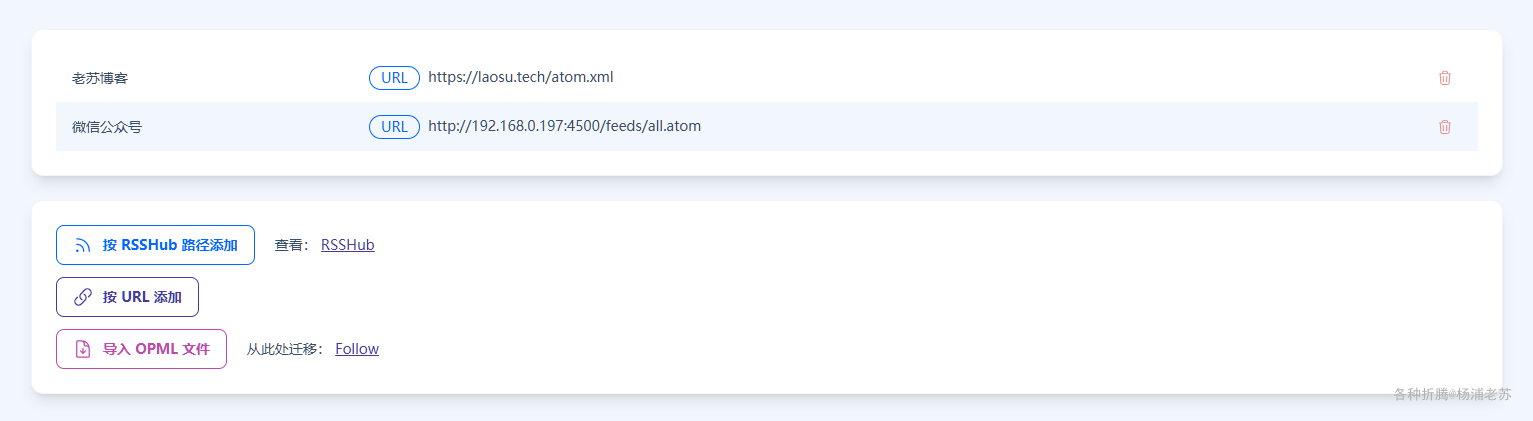1533x421 pixels.
Task: Click the chain link icon beside 按 URL 添加
Action: [x=83, y=297]
